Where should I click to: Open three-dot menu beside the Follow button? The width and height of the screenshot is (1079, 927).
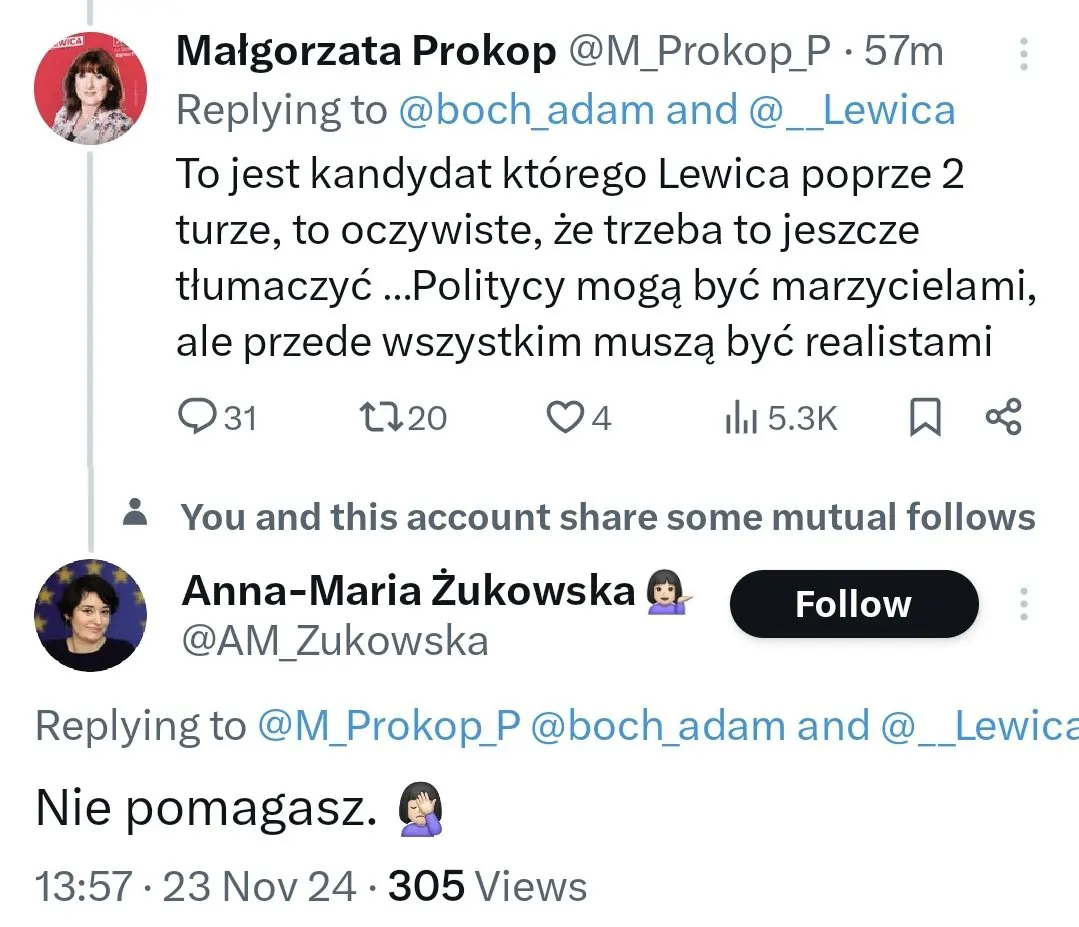[1024, 604]
